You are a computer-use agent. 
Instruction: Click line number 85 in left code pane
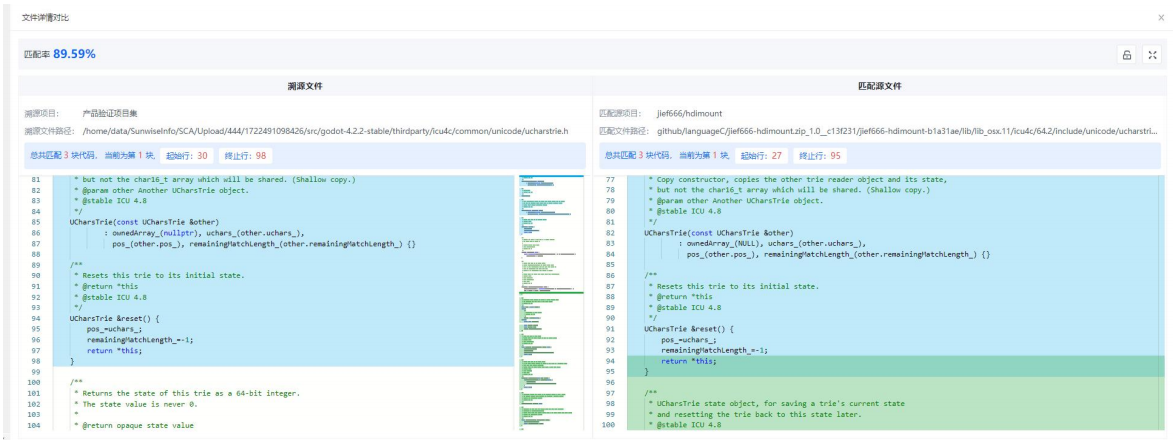(35, 221)
